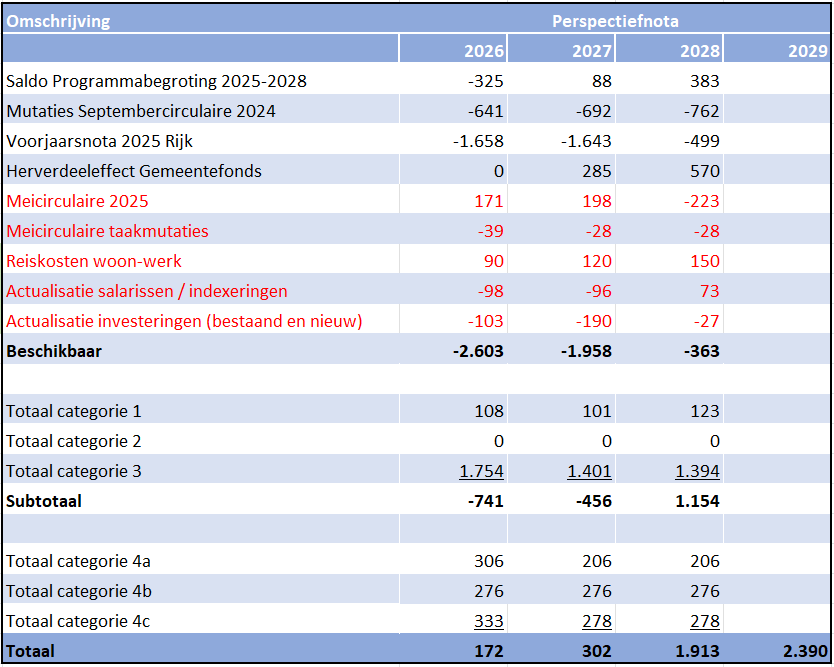Select the Perspectiefnota header cell
Screen dimensions: 834x667
614,20
